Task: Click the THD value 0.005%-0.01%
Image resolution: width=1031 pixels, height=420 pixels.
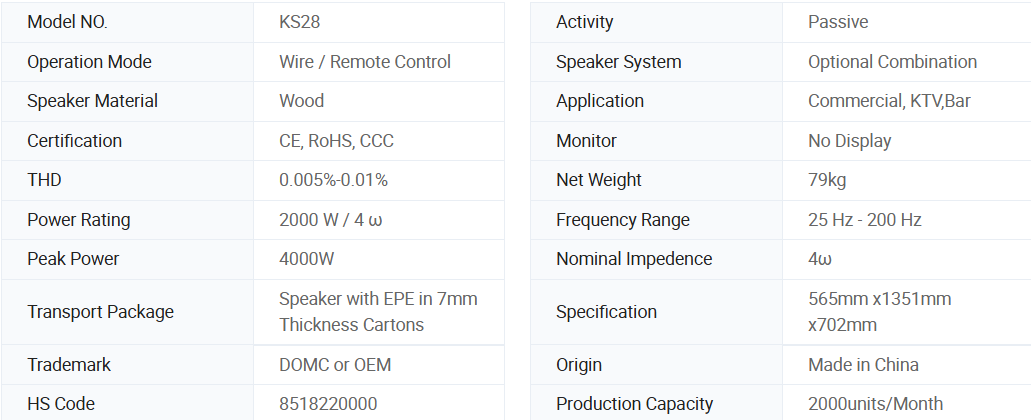Action: tap(333, 180)
